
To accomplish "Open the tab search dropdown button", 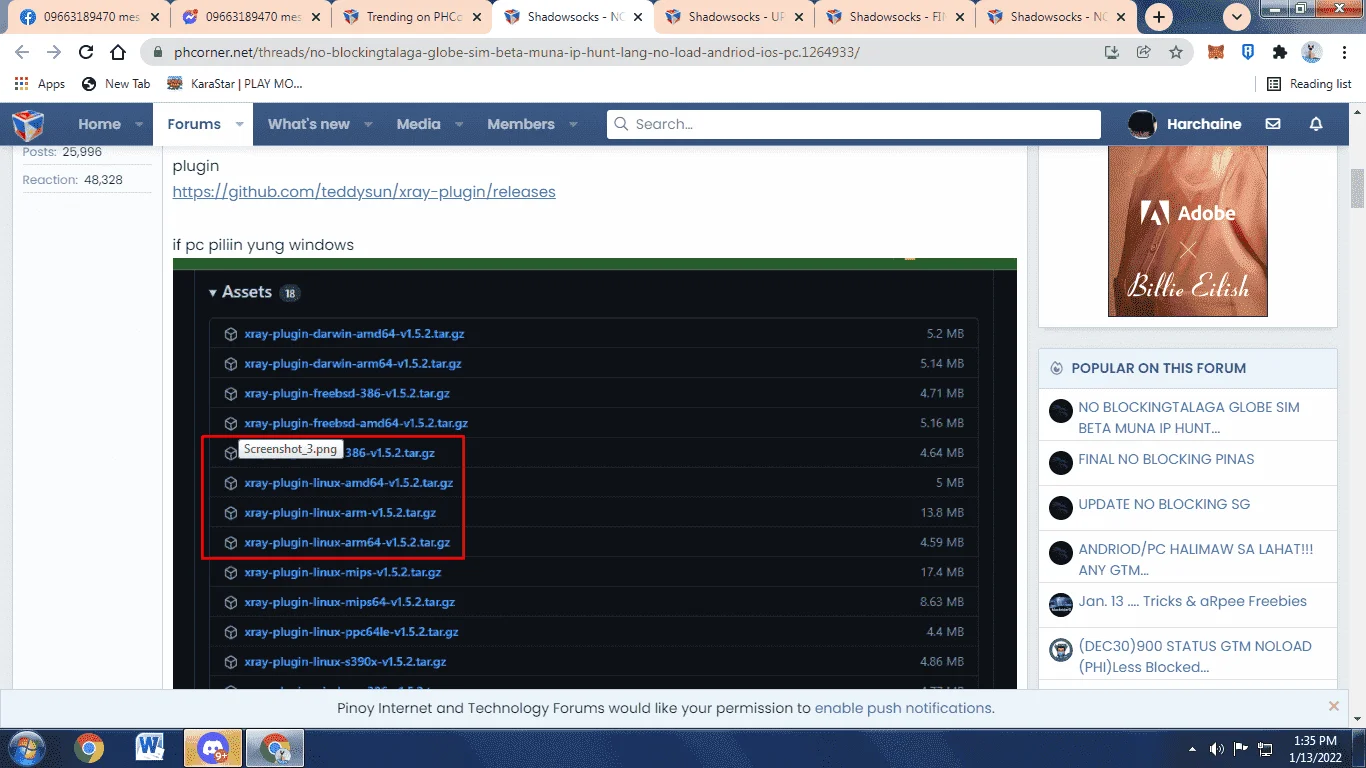I will [1238, 17].
